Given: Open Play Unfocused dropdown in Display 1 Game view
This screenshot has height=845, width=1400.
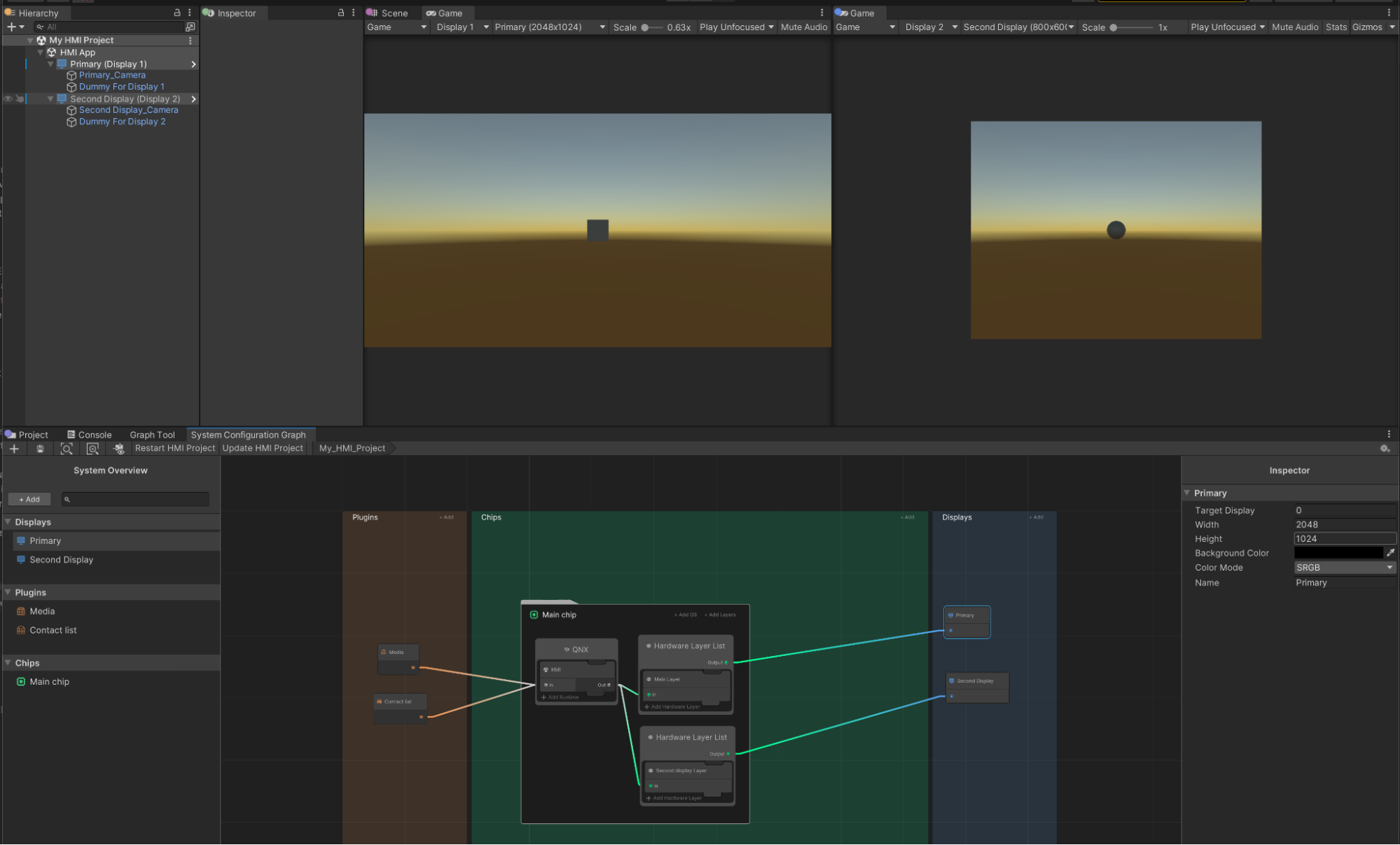Looking at the screenshot, I should pos(737,27).
